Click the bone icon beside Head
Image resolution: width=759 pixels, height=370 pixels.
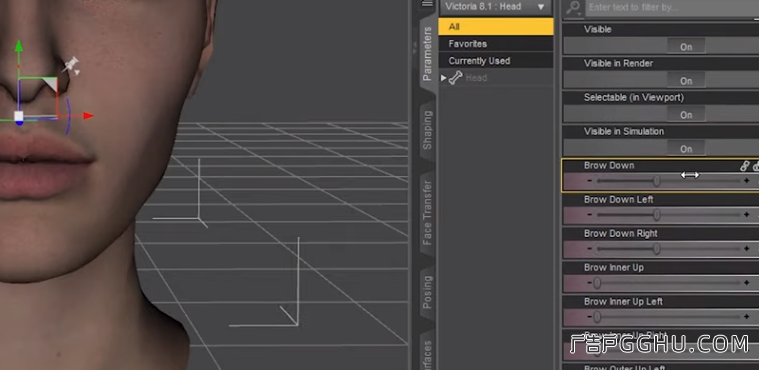455,78
